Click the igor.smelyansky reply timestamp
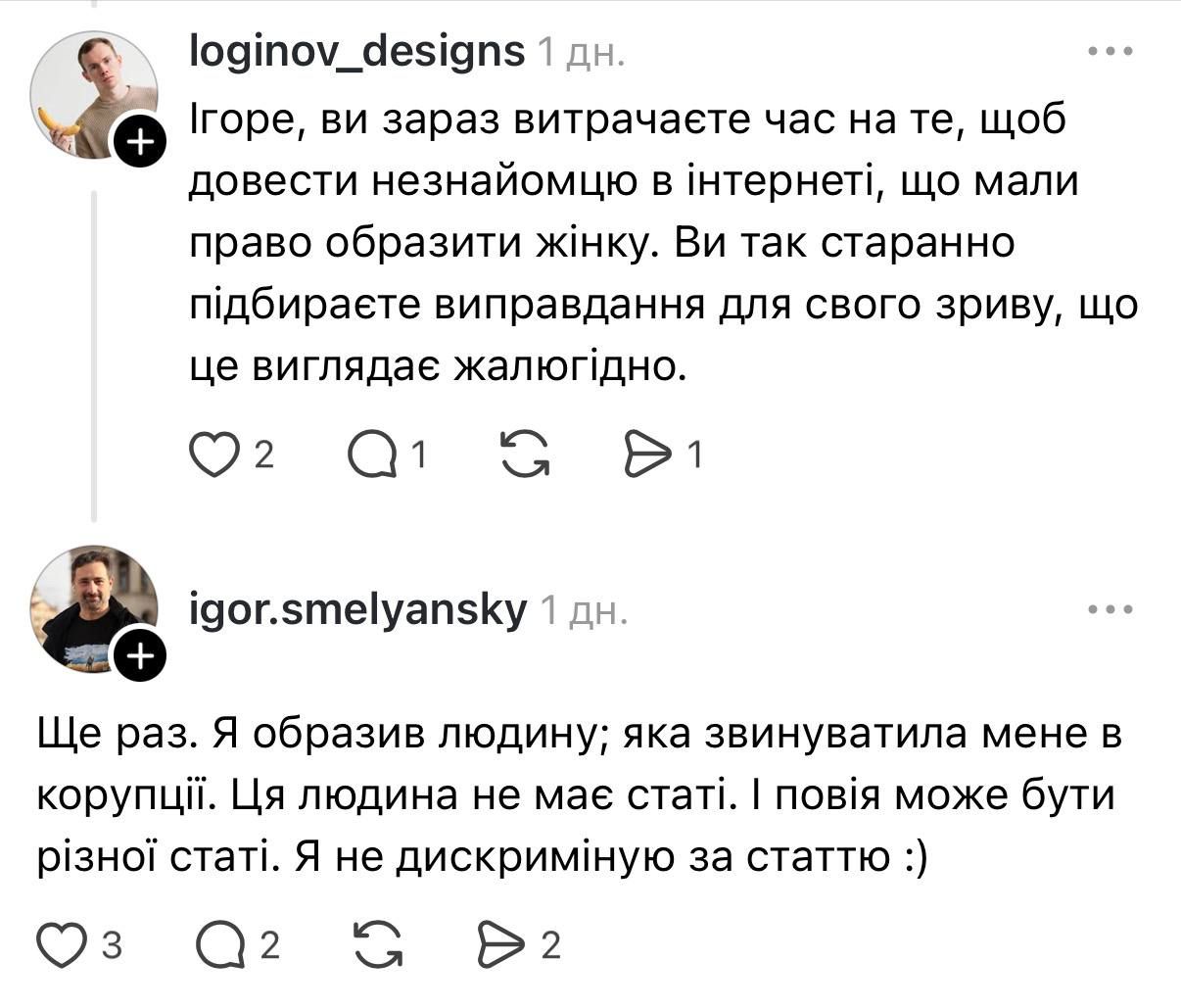Screen dimensions: 1181x1008 583,611
